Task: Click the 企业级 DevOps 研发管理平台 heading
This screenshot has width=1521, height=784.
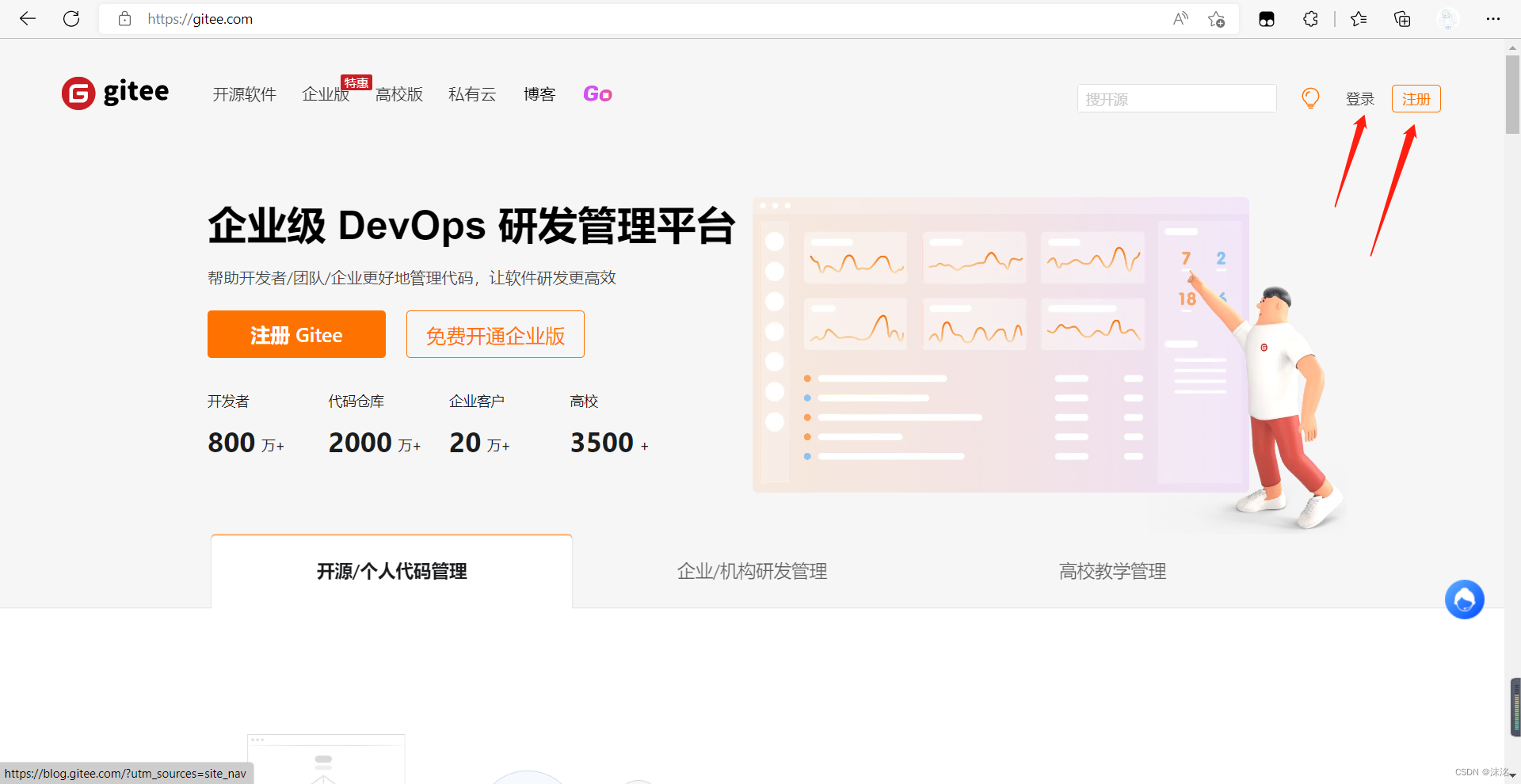Action: 471,226
